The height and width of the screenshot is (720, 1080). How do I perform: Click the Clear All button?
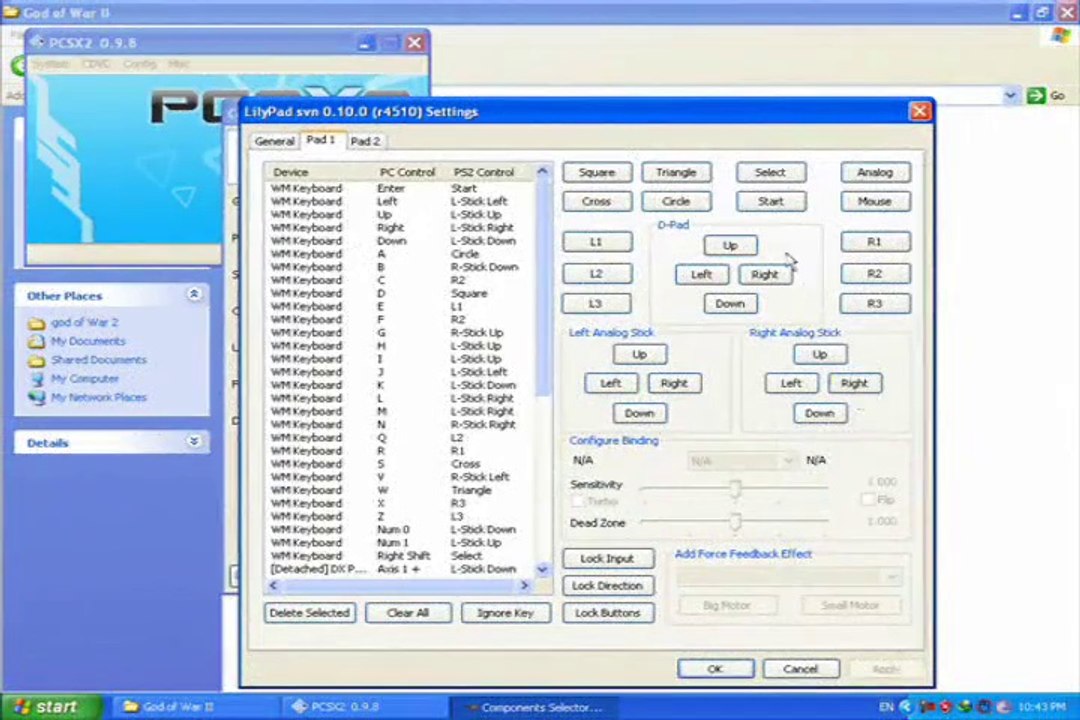coord(408,613)
